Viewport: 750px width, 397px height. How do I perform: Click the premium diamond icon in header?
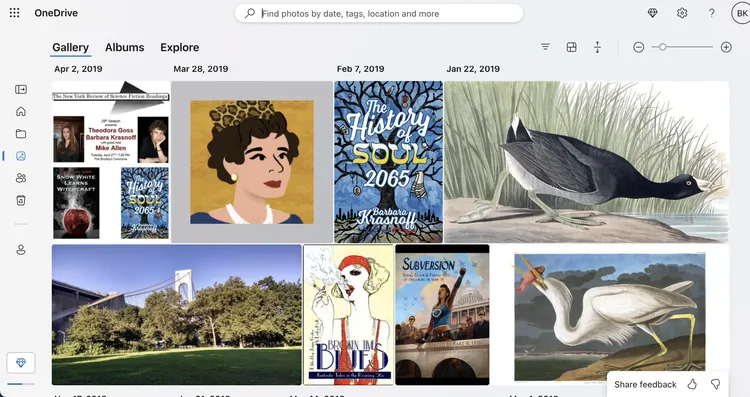652,13
